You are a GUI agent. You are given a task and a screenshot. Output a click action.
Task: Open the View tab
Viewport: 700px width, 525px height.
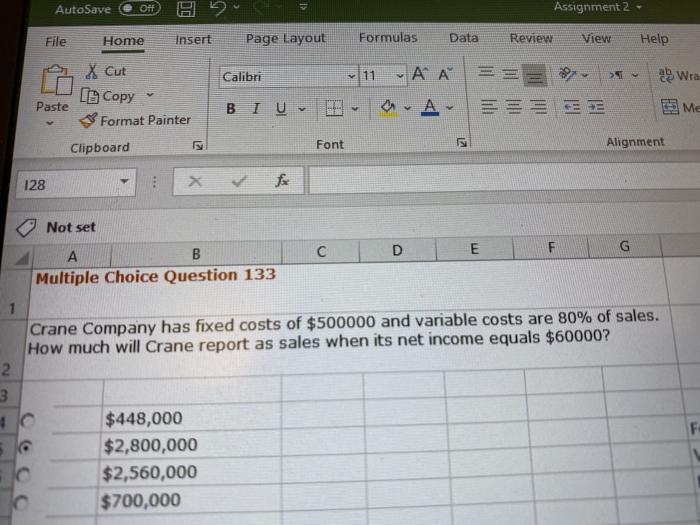point(596,38)
